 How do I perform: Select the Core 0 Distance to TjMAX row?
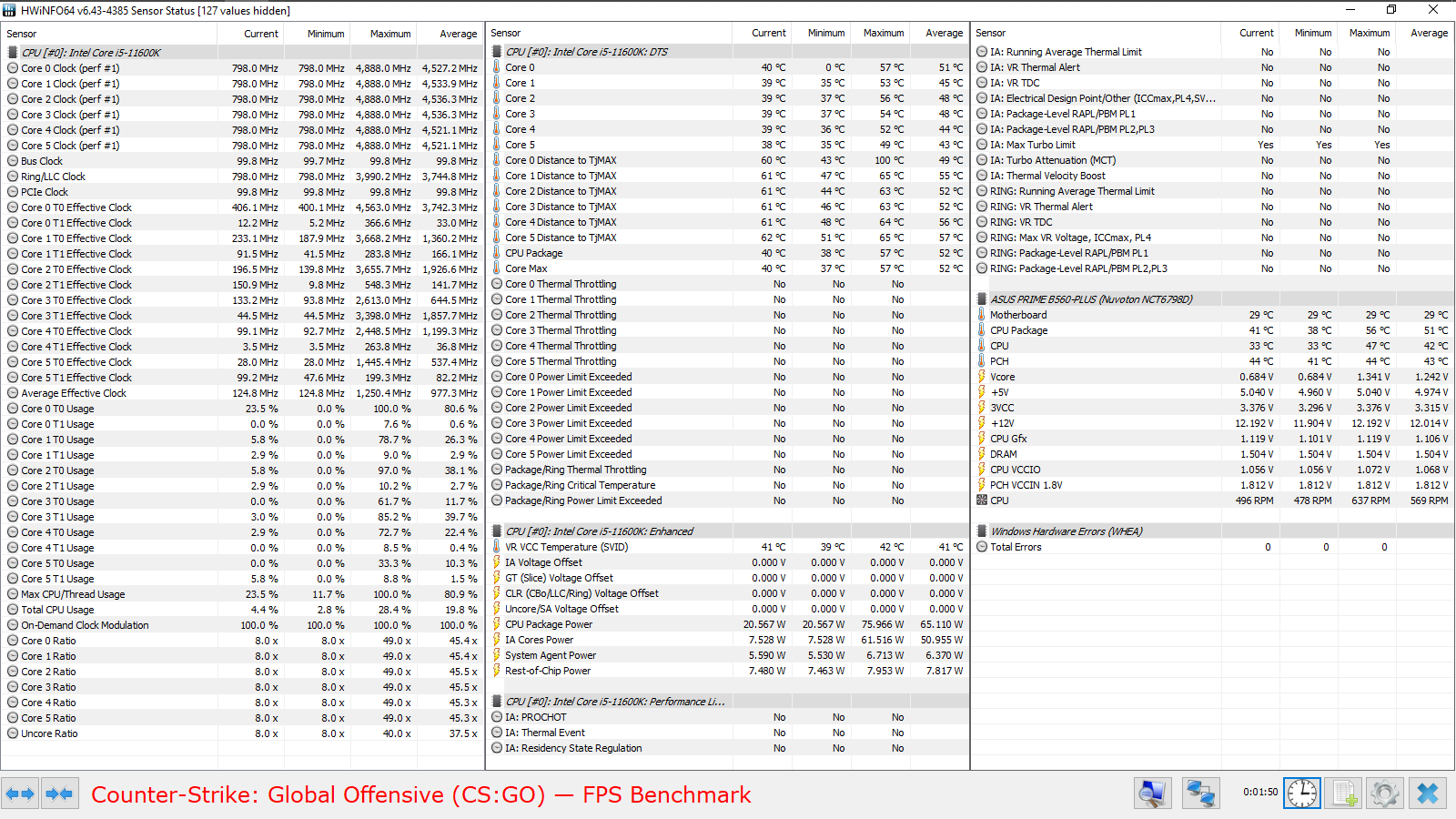coord(728,160)
